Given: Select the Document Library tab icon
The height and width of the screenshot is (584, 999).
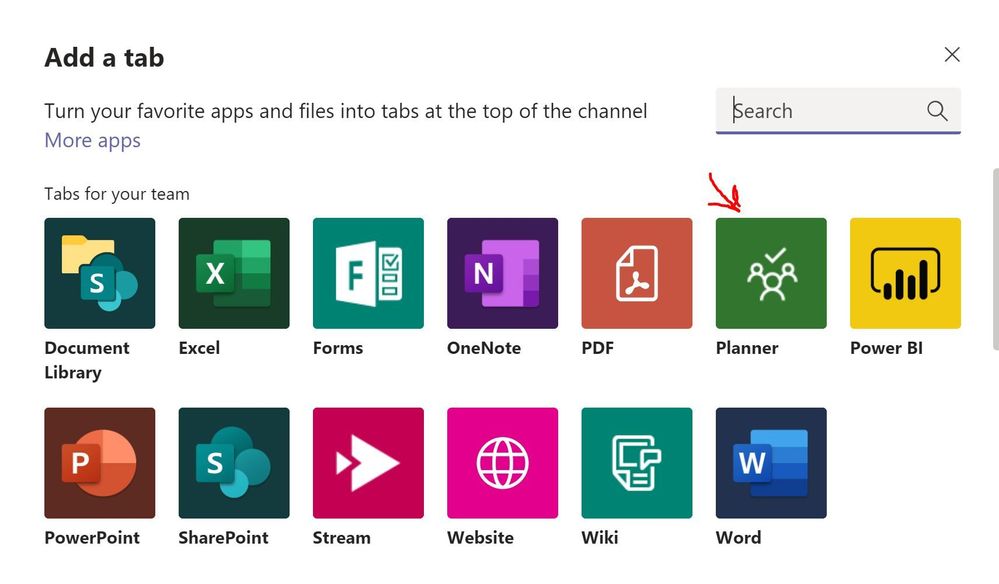Looking at the screenshot, I should pos(99,273).
